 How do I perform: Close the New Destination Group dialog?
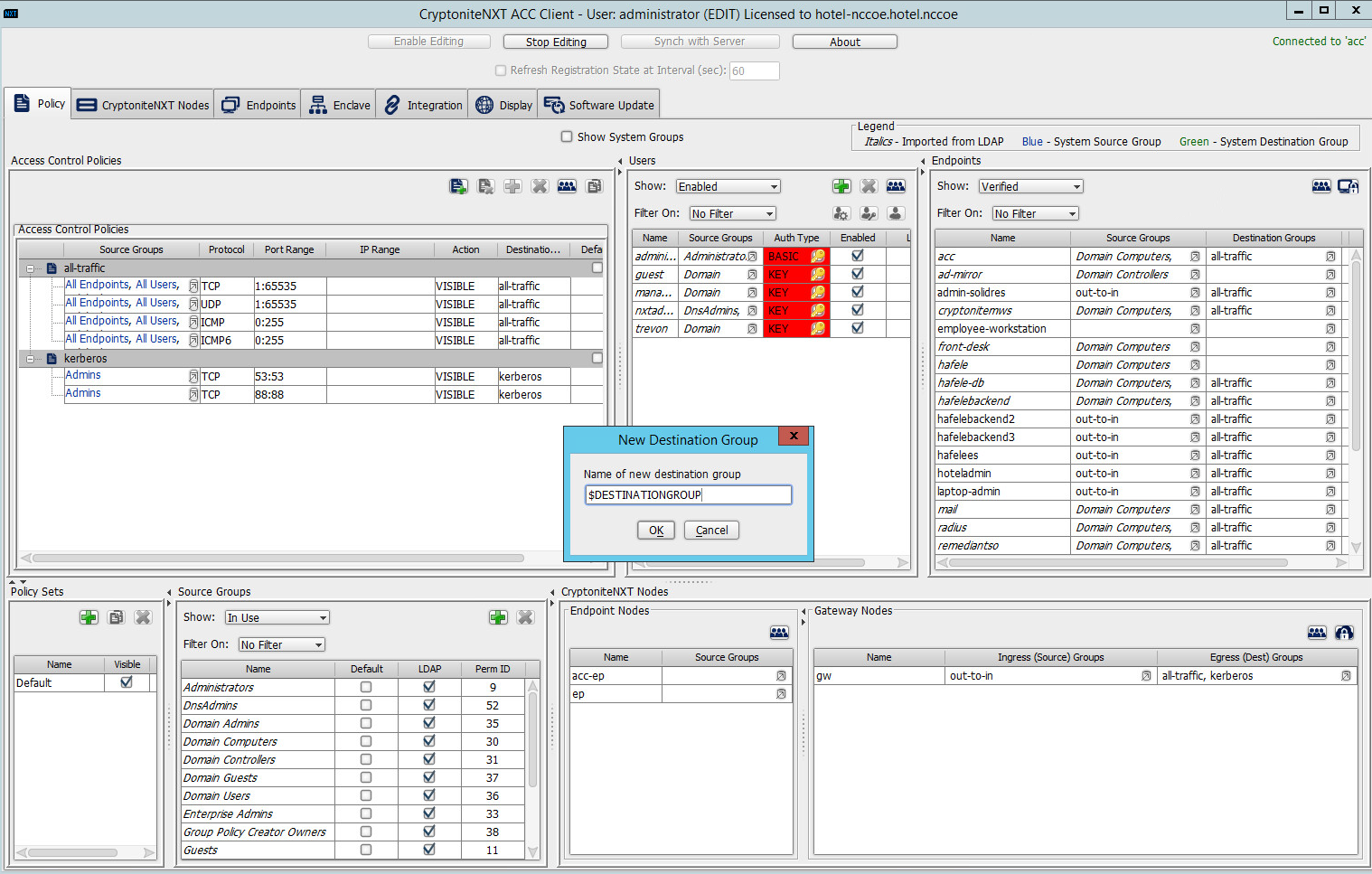(793, 436)
